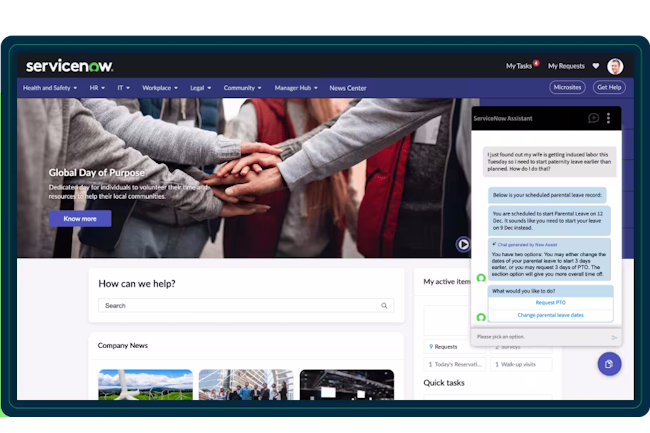The image size is (650, 433).
Task: Click the Get Help button
Action: point(609,87)
